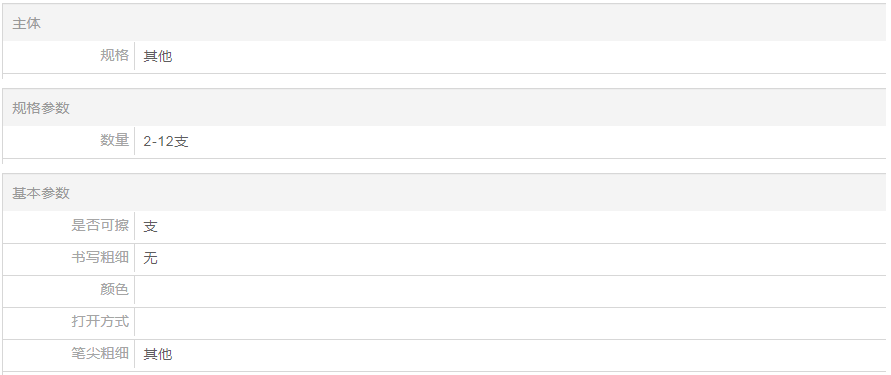Click the 其他 value beside 笔尖粗细
Image resolution: width=891 pixels, height=375 pixels.
click(157, 355)
